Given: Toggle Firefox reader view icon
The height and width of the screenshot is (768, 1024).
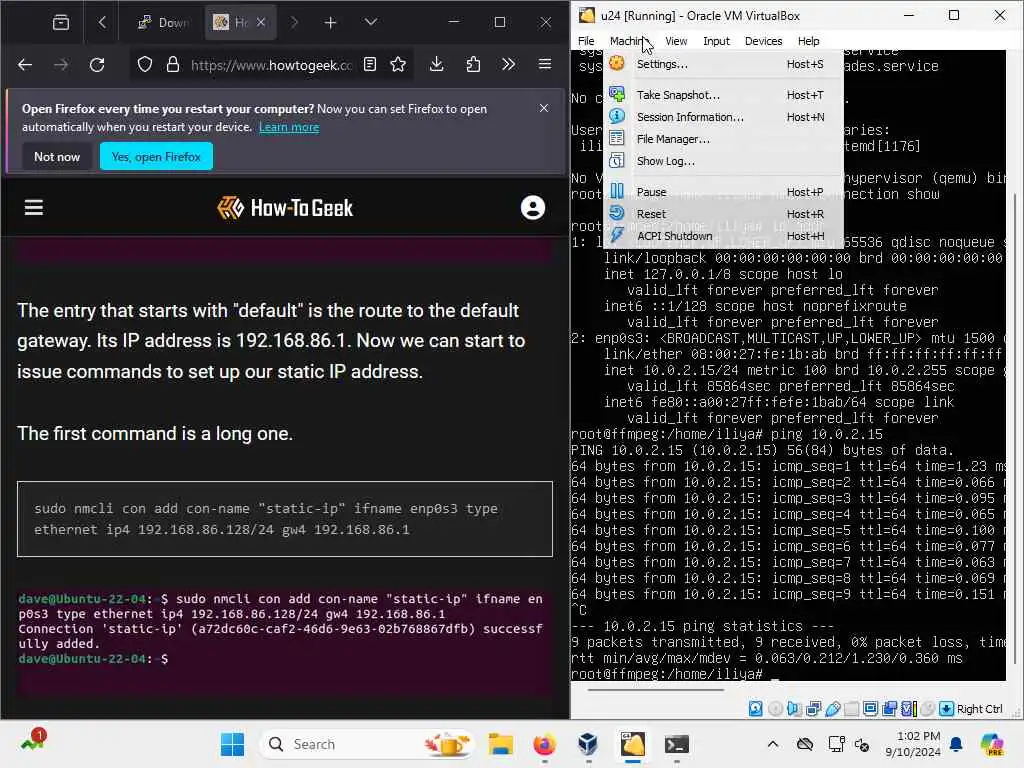Looking at the screenshot, I should [370, 64].
